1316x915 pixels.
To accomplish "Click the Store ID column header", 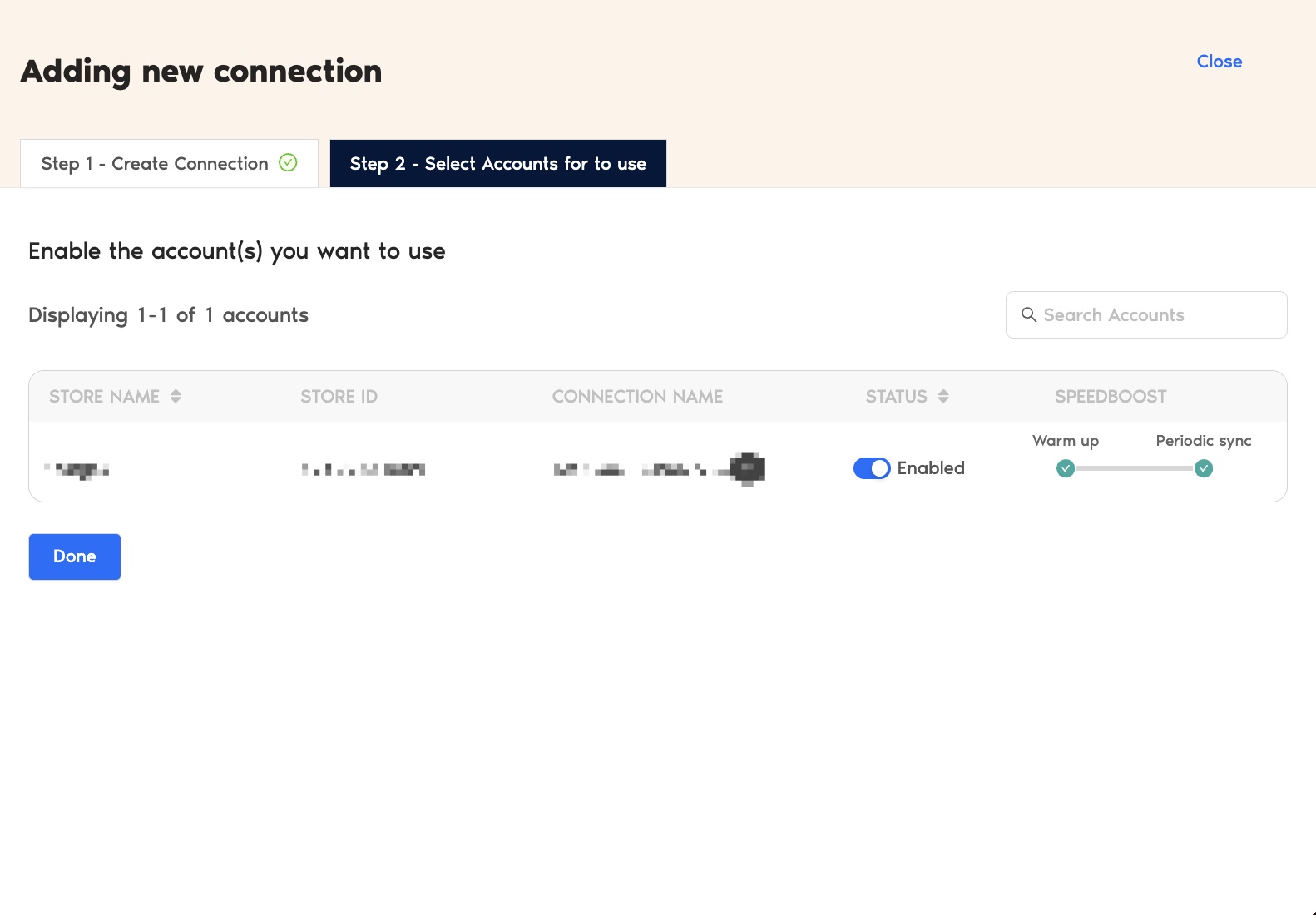I will pos(339,397).
